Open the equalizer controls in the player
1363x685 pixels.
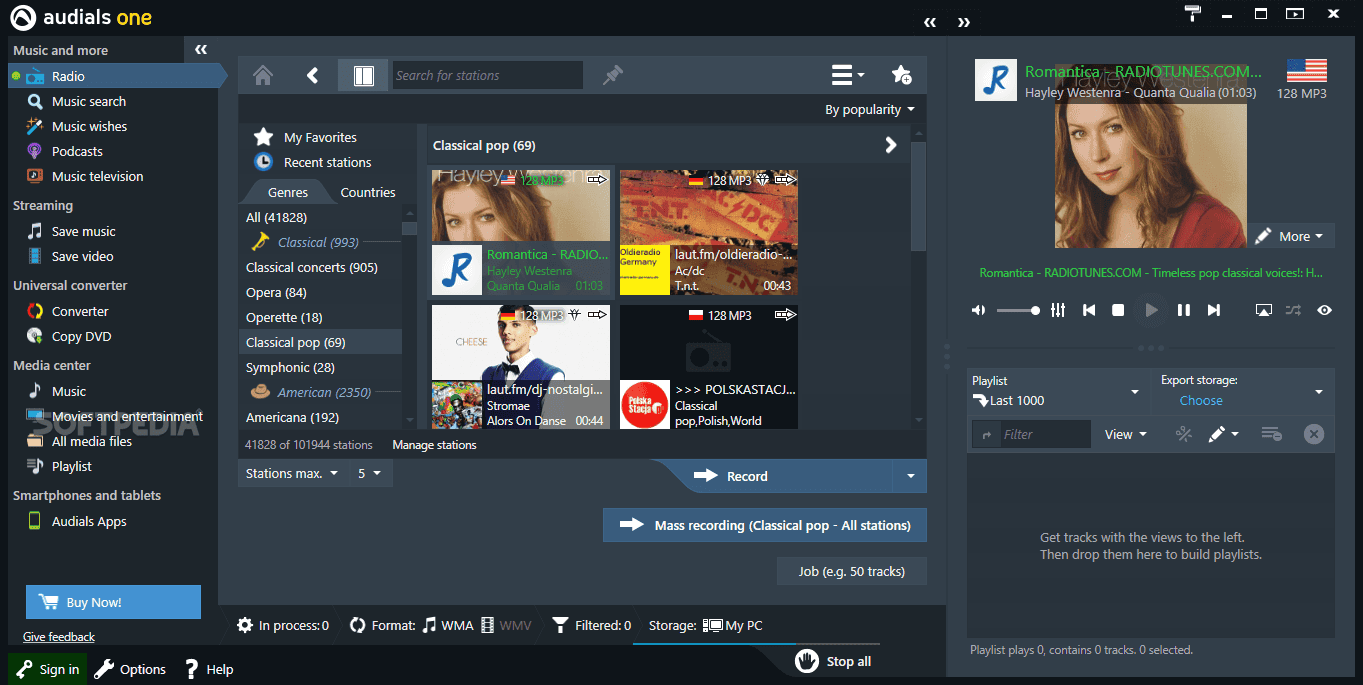(1057, 310)
